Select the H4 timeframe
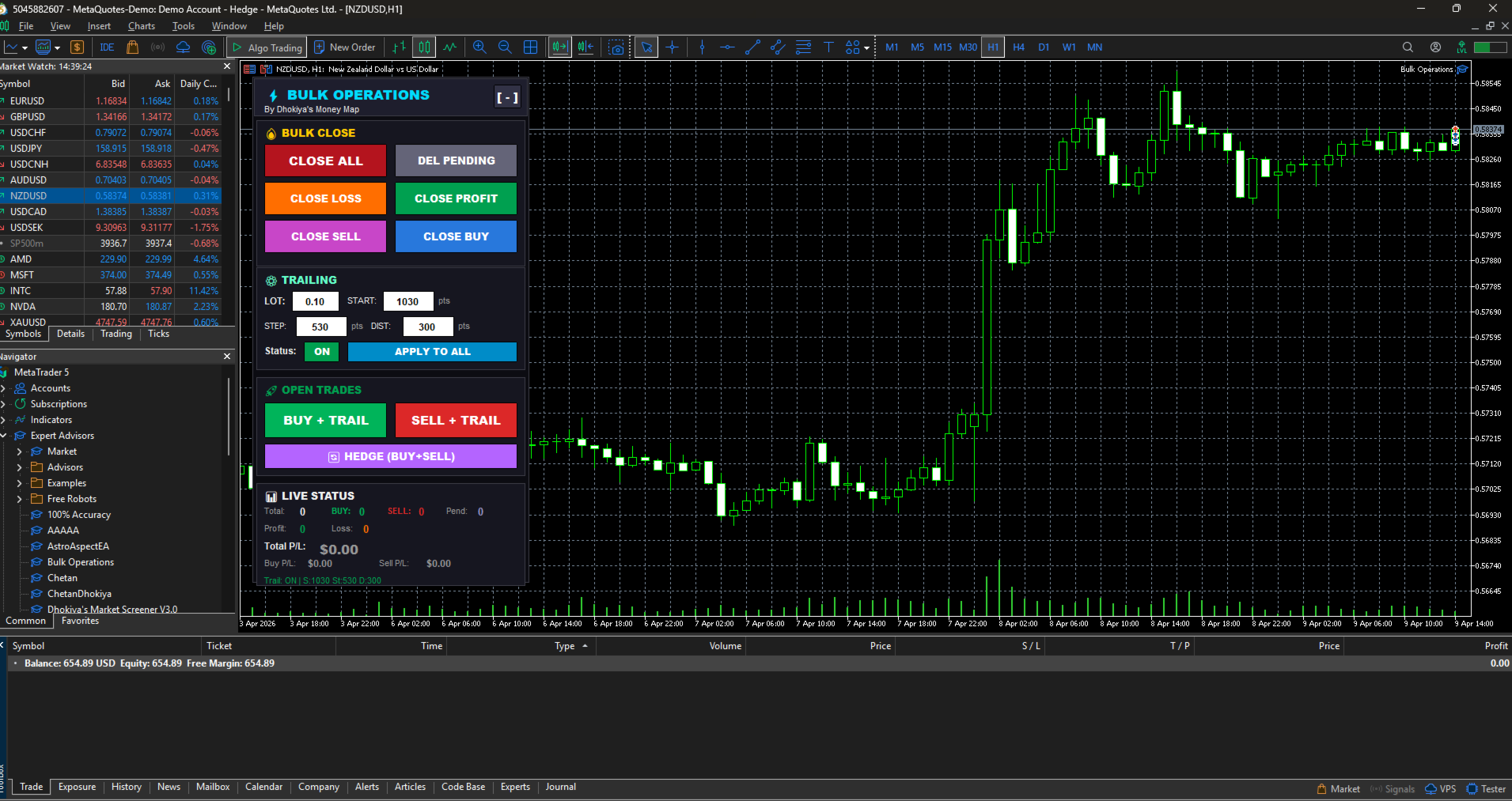Image resolution: width=1512 pixels, height=801 pixels. click(x=1018, y=47)
